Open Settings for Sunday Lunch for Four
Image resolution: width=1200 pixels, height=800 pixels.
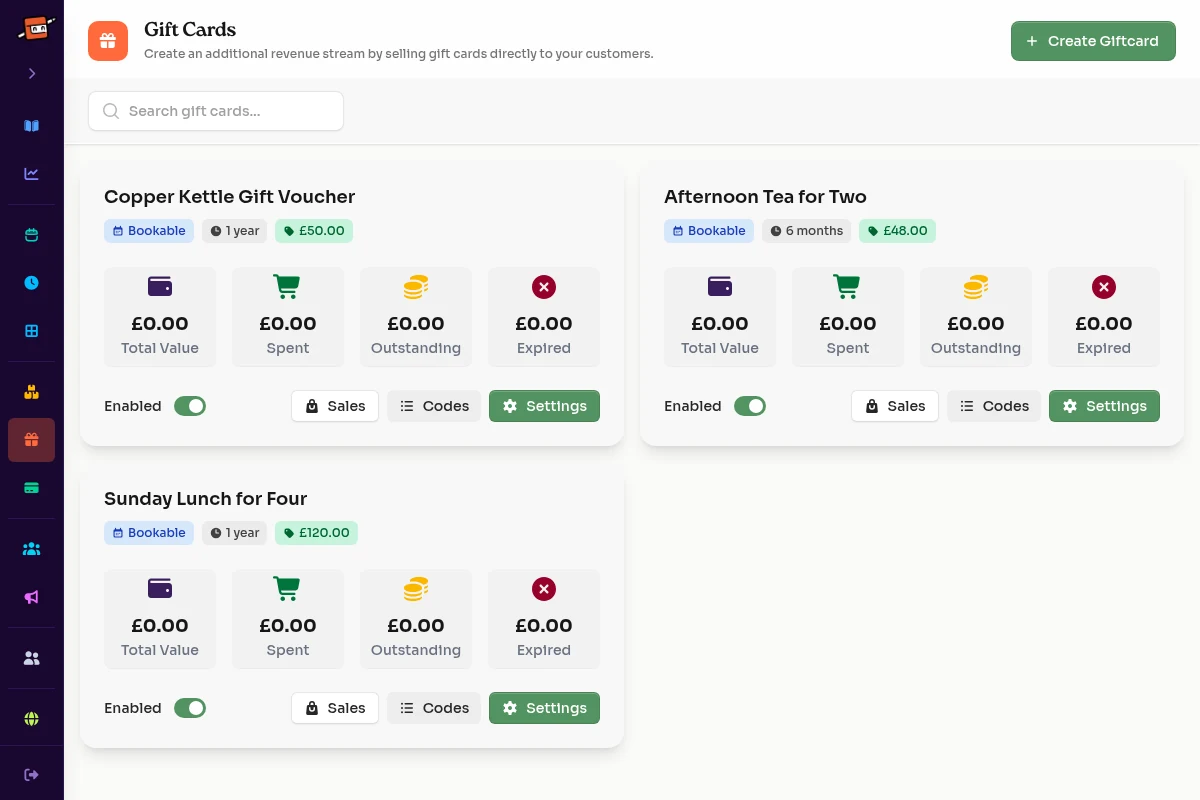pyautogui.click(x=544, y=708)
